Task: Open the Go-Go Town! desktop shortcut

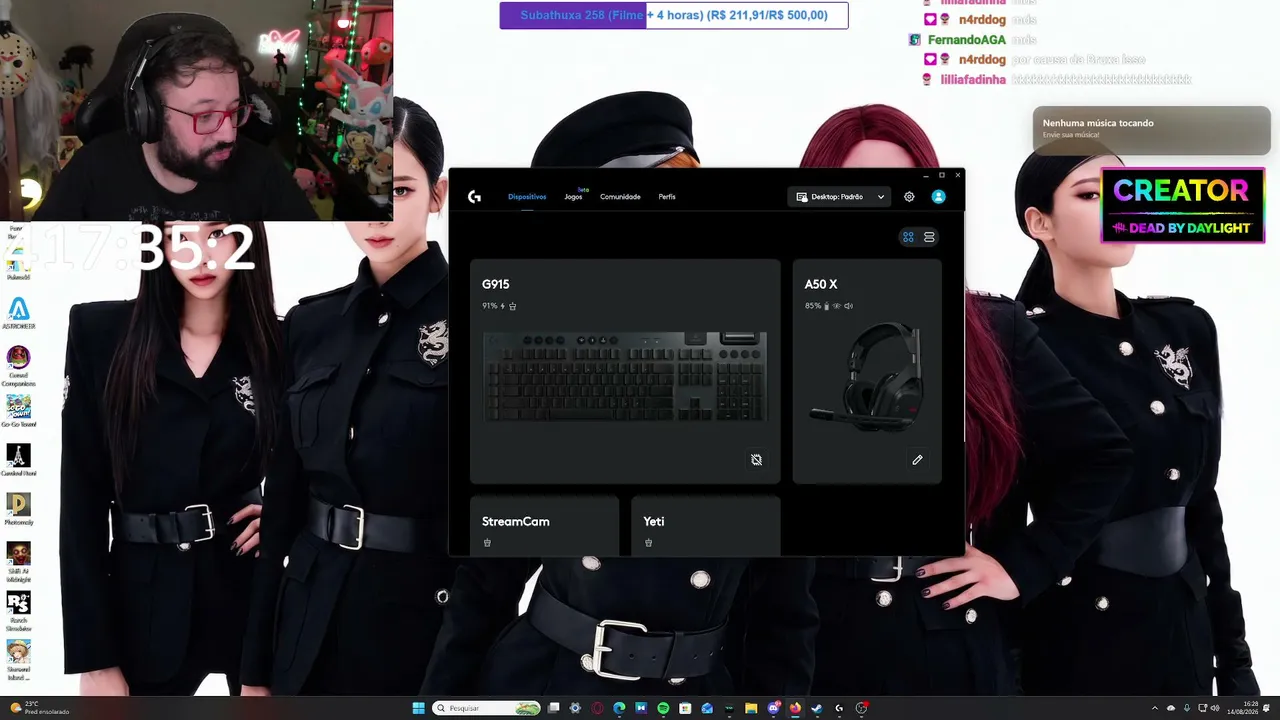Action: tap(18, 411)
